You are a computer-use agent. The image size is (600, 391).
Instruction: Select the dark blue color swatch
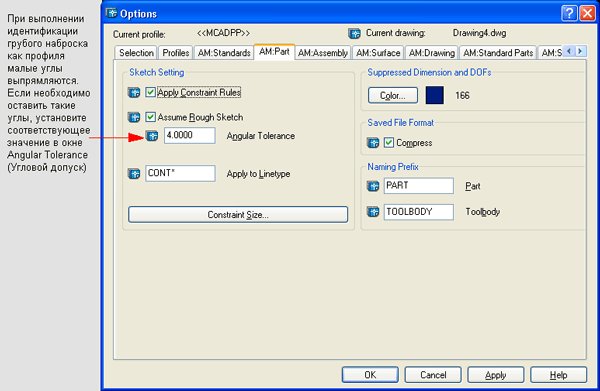(x=435, y=95)
